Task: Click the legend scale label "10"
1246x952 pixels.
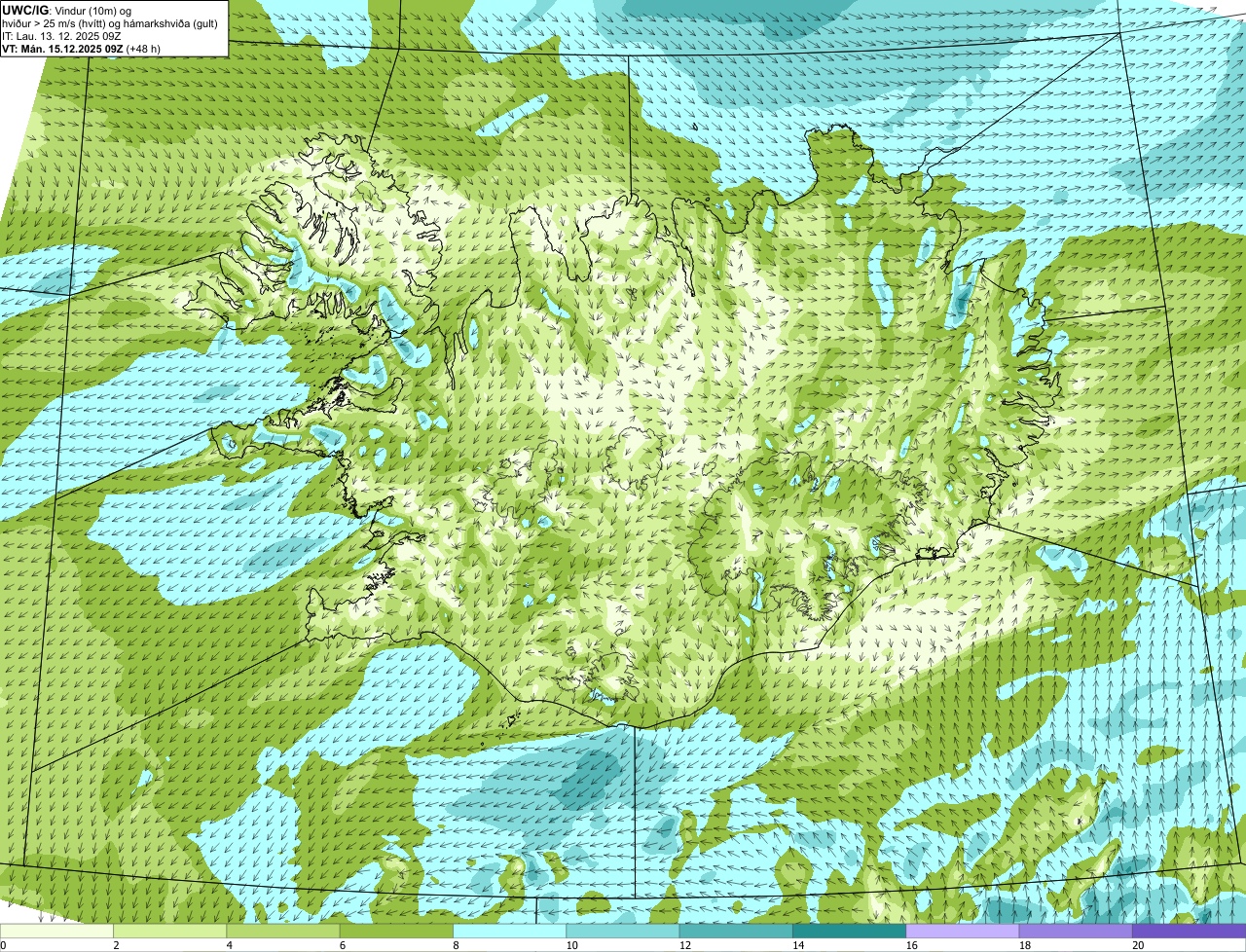Action: tap(570, 945)
